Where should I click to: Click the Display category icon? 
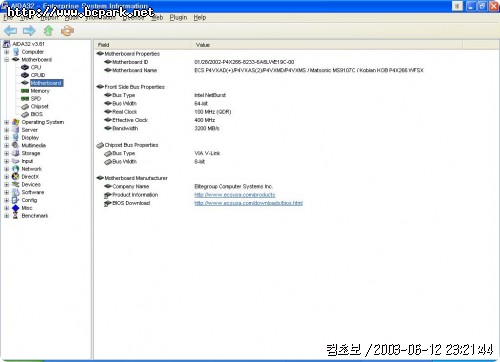point(16,137)
